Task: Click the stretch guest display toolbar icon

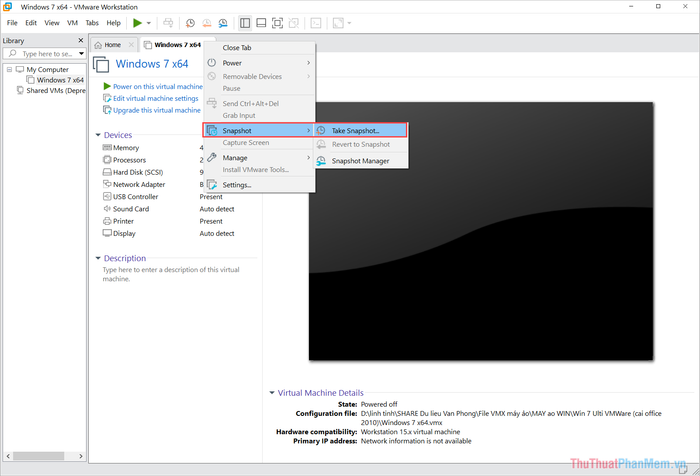Action: [338, 23]
